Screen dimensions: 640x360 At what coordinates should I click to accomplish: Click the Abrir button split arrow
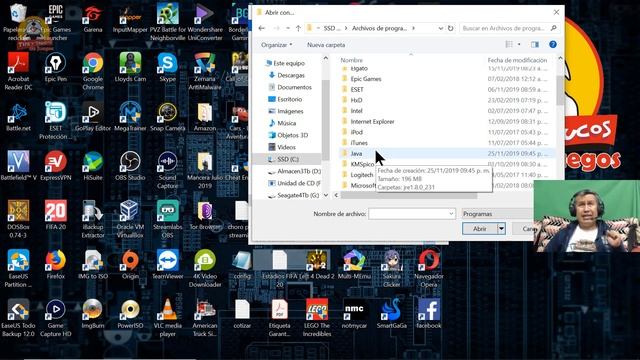(501, 229)
